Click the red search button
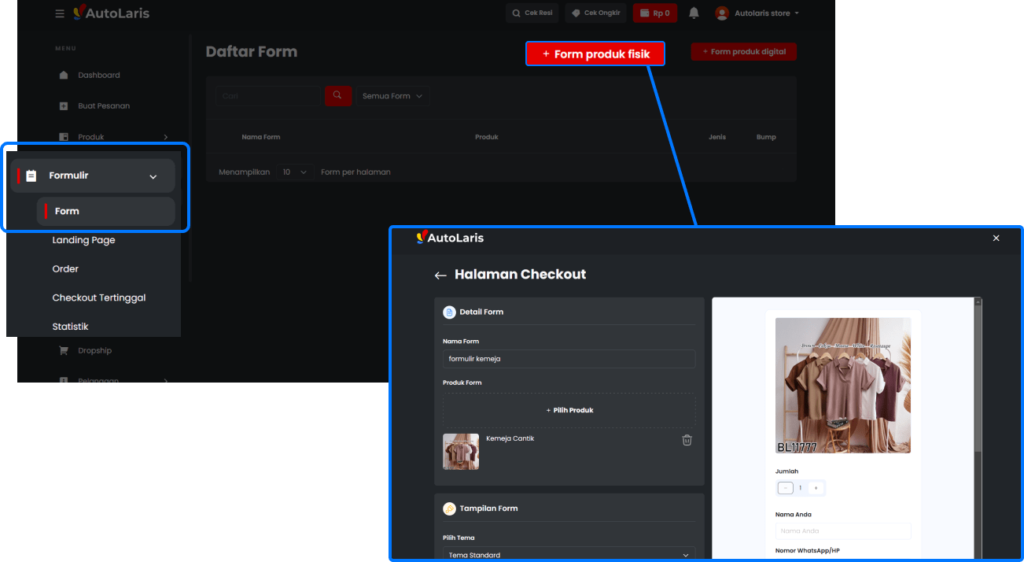1024x562 pixels. coord(338,96)
